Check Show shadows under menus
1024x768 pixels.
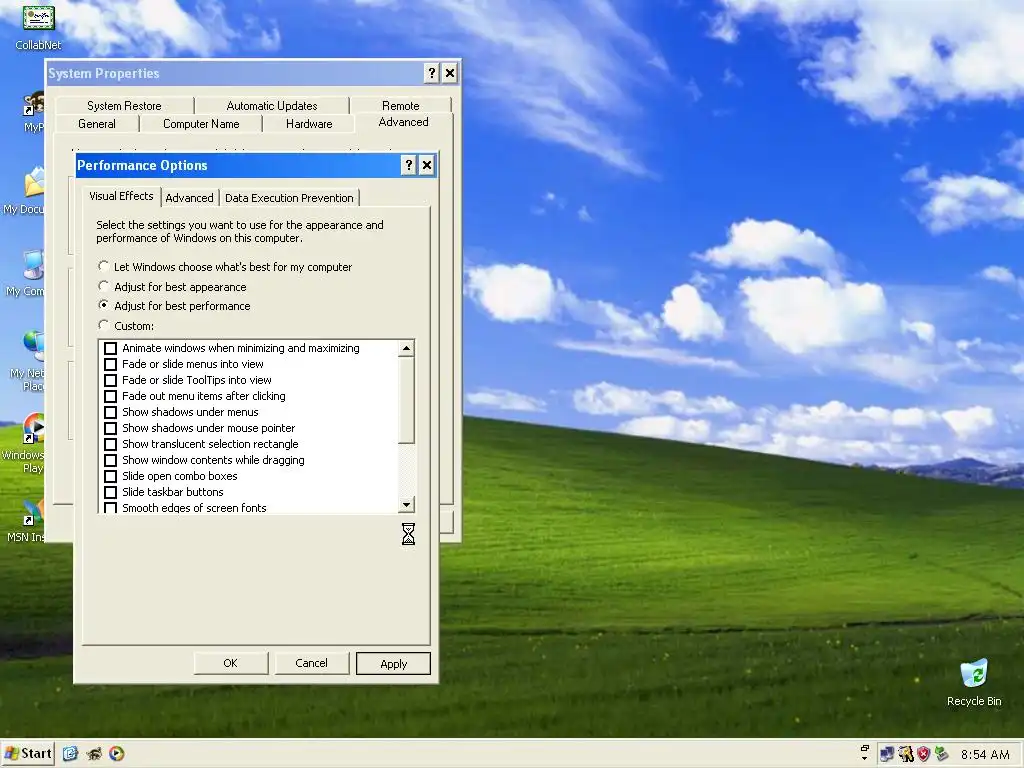tap(110, 412)
